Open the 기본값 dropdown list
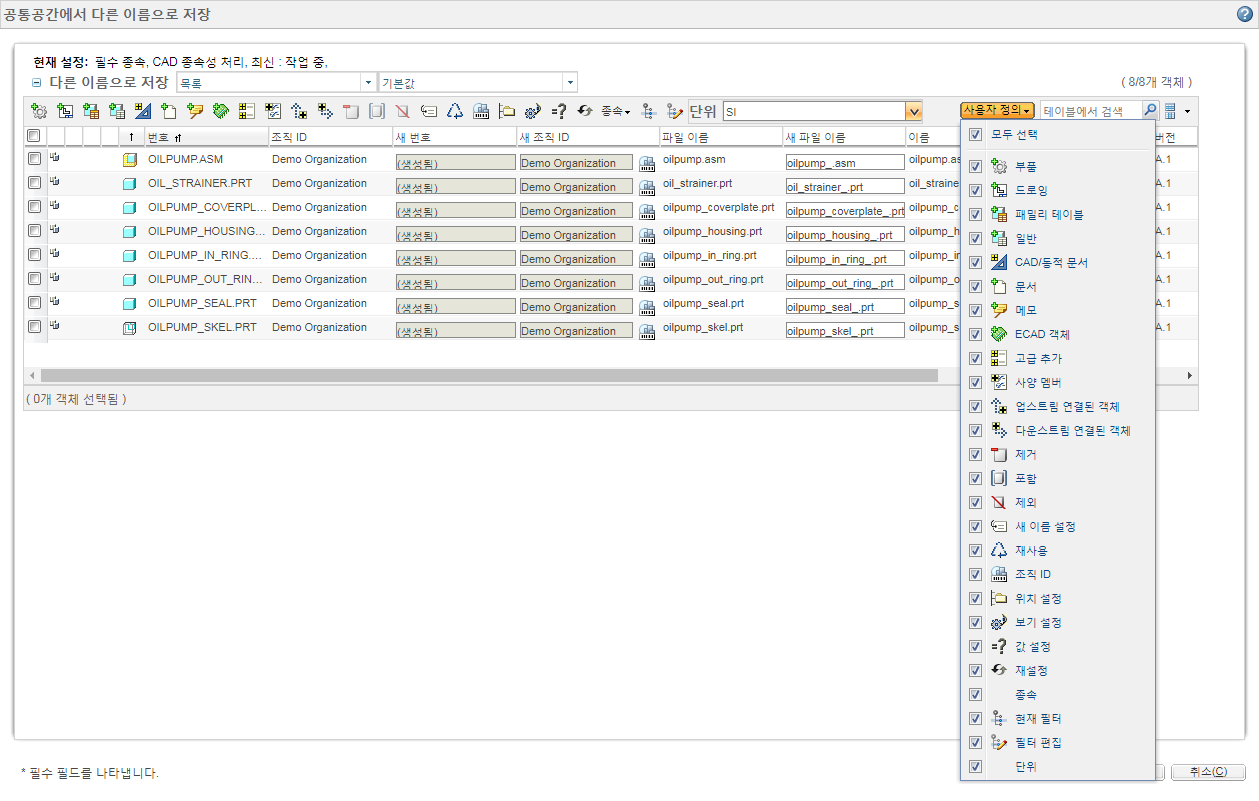1259x801 pixels. [x=570, y=83]
